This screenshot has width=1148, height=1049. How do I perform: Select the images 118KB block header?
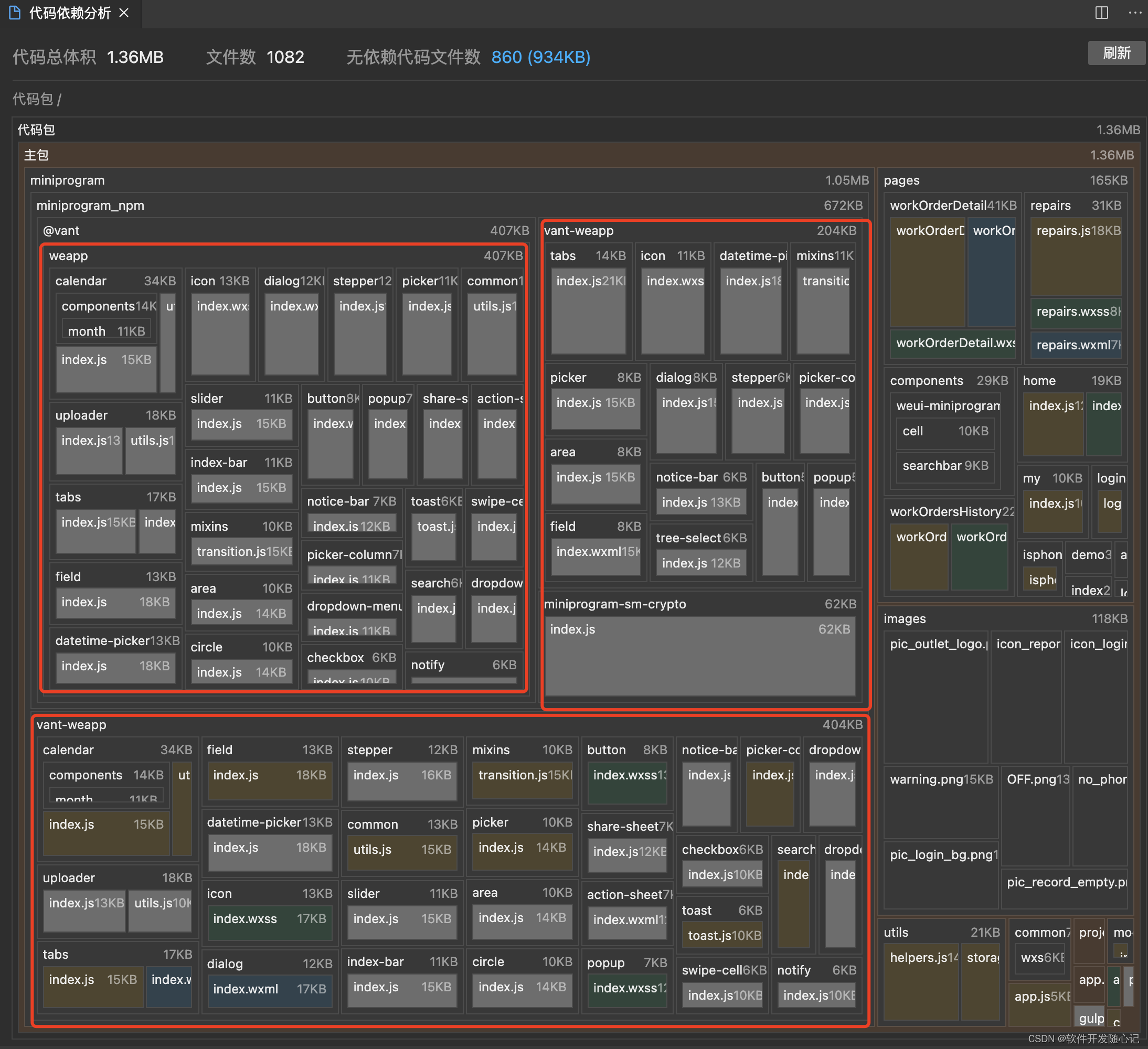pos(1006,619)
